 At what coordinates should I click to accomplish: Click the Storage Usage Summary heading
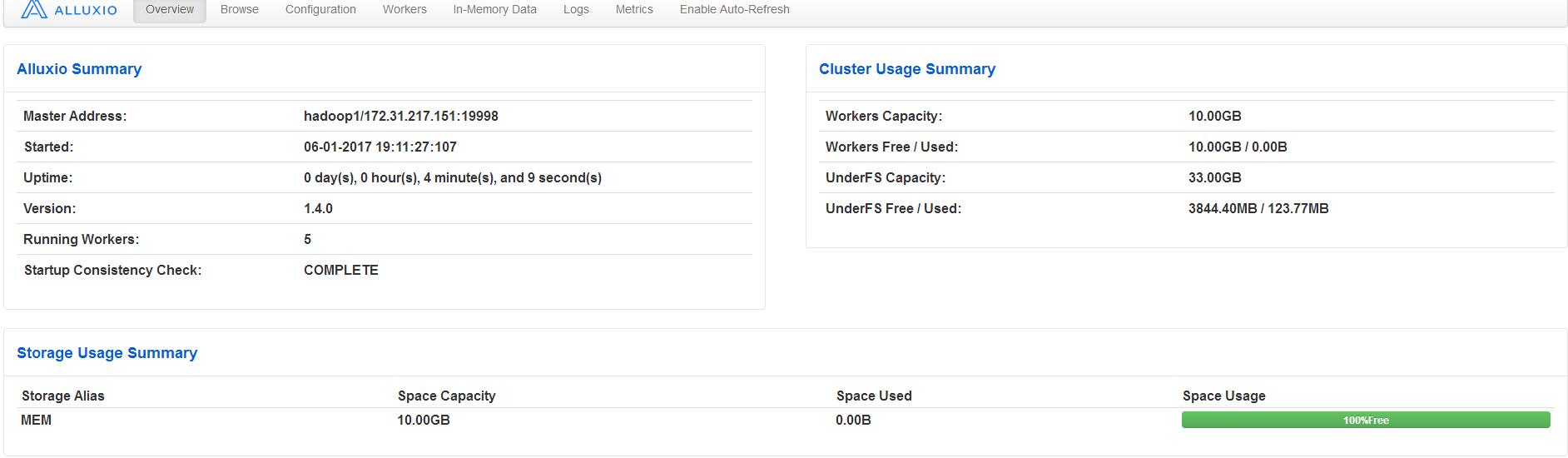(107, 353)
